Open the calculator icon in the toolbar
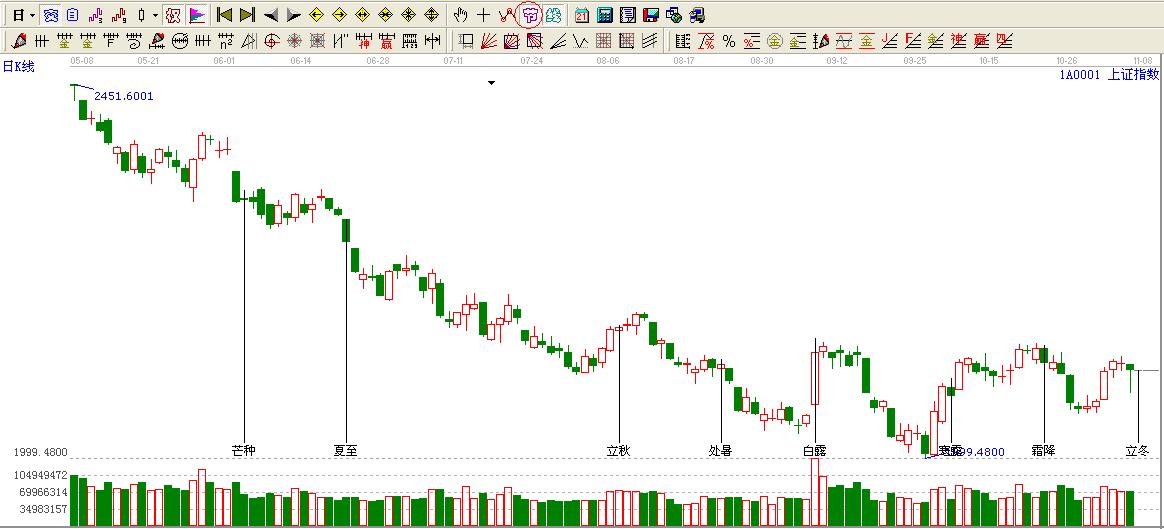The width and height of the screenshot is (1164, 529). (x=605, y=15)
